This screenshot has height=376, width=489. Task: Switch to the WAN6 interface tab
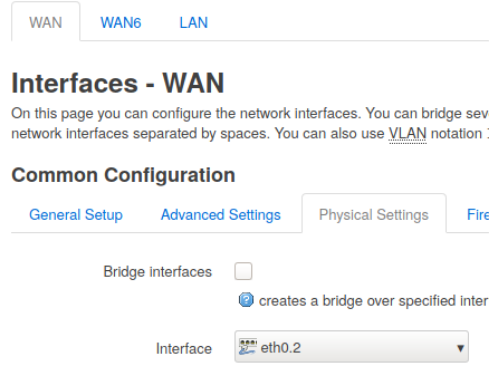pyautogui.click(x=121, y=23)
